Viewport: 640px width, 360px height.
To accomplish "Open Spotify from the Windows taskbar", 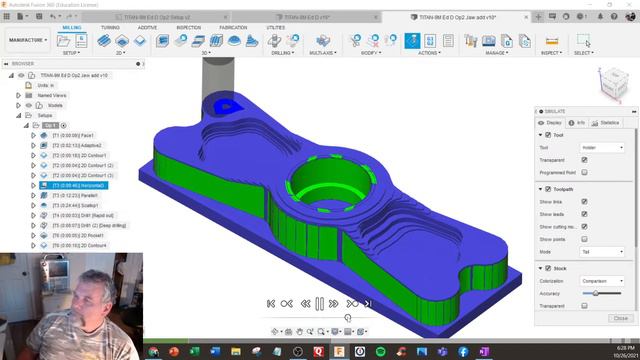I will 380,351.
